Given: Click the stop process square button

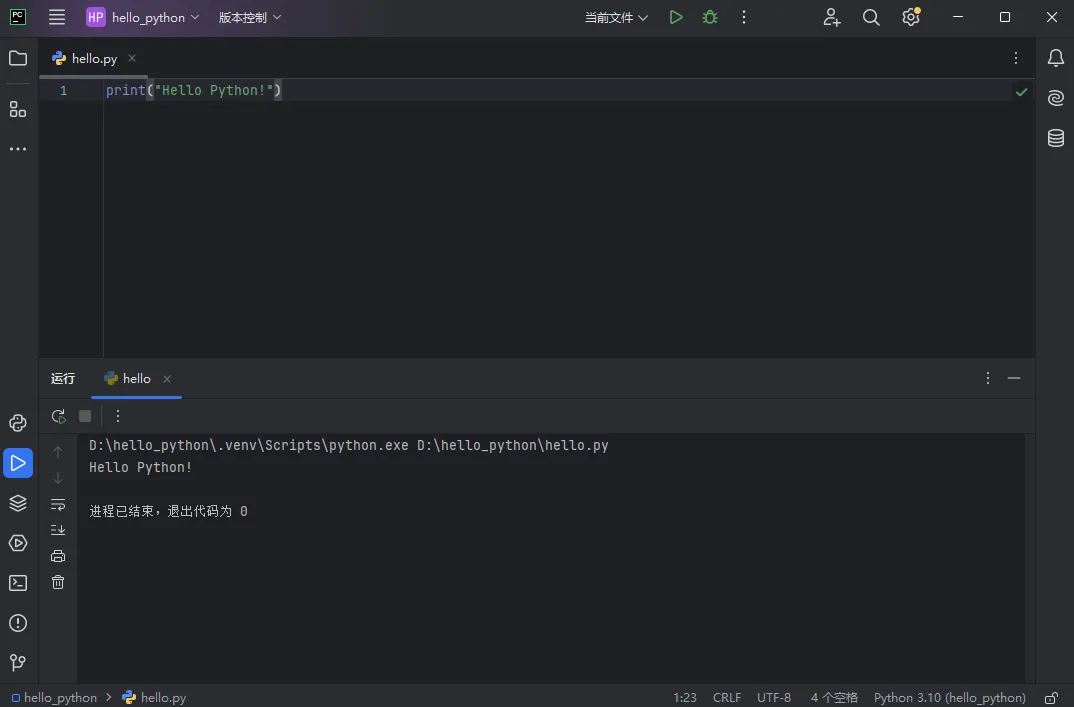Looking at the screenshot, I should tap(85, 416).
